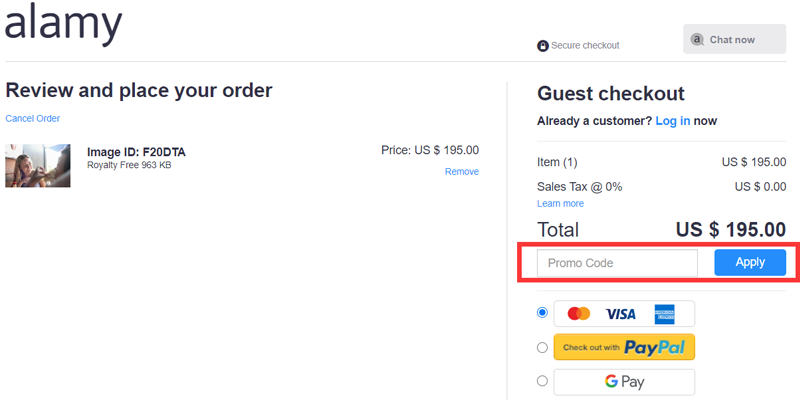Select the PayPal payment radio button
Viewport: 800px width, 400px height.
(543, 347)
